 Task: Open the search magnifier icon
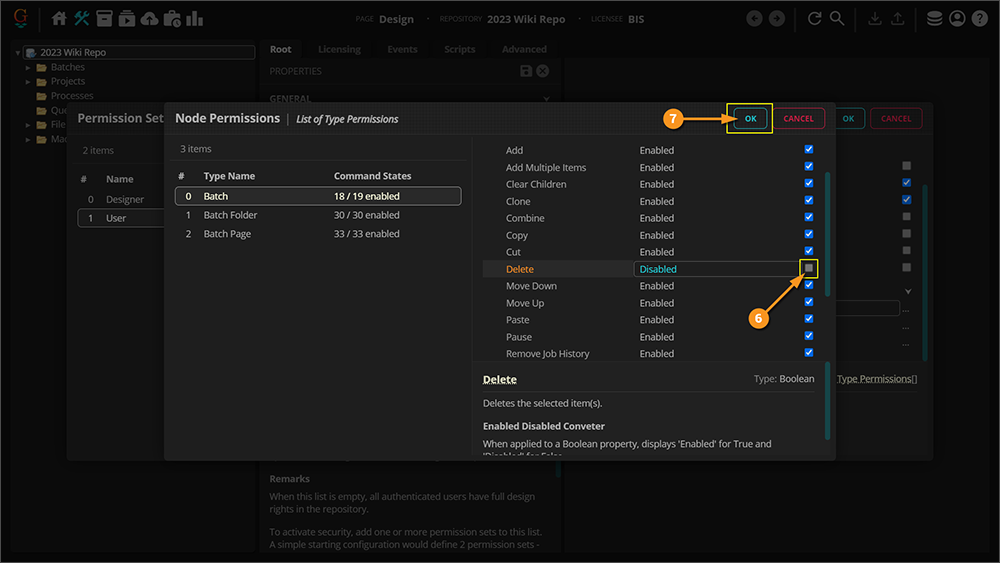tap(837, 19)
